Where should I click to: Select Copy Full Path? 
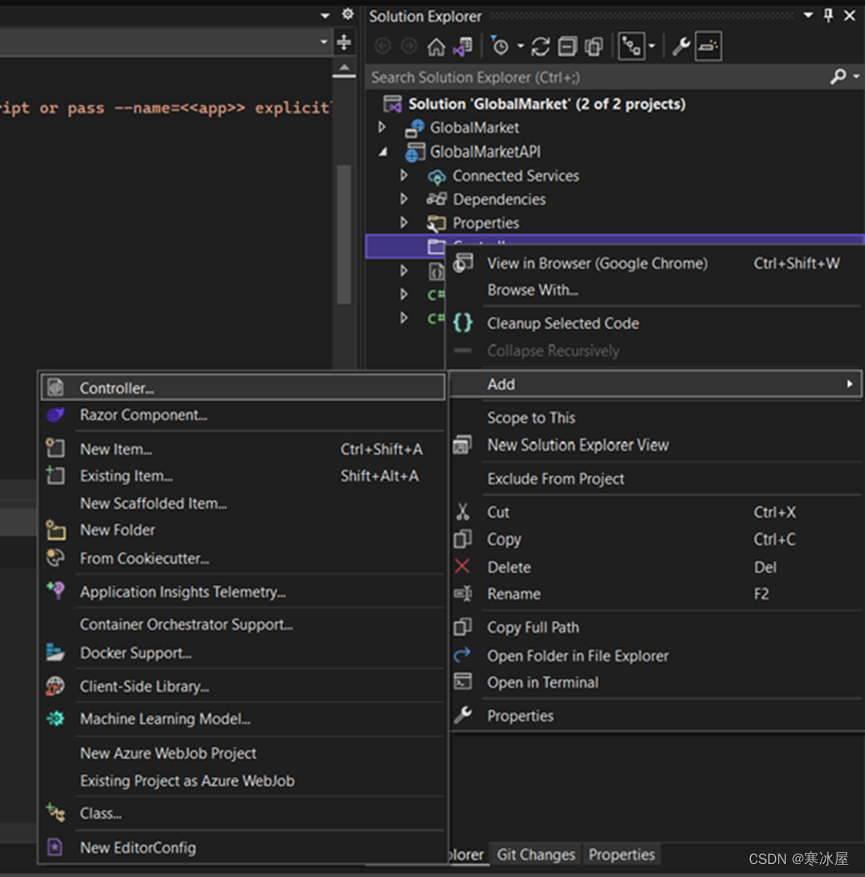pos(655,628)
